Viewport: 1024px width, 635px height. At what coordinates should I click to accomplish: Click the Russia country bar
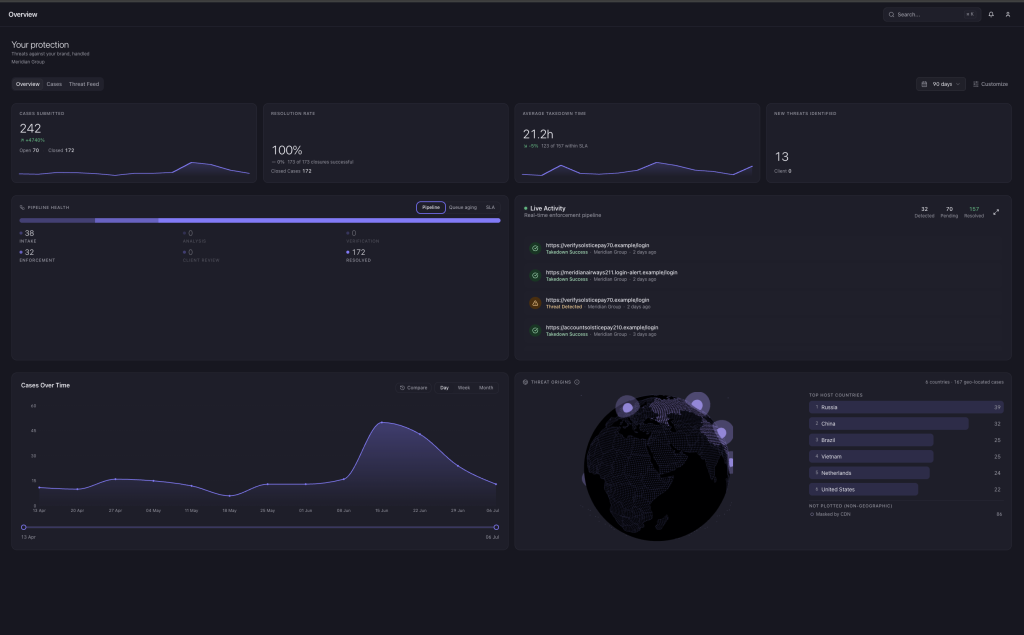click(x=906, y=407)
